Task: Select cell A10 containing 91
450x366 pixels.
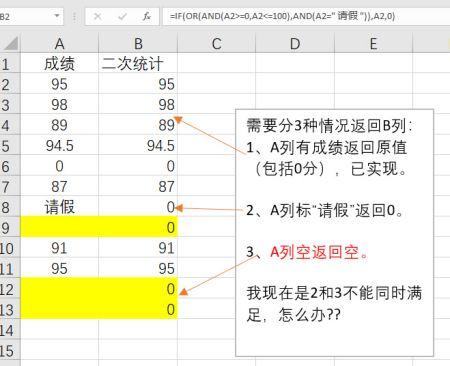Action: click(x=60, y=248)
